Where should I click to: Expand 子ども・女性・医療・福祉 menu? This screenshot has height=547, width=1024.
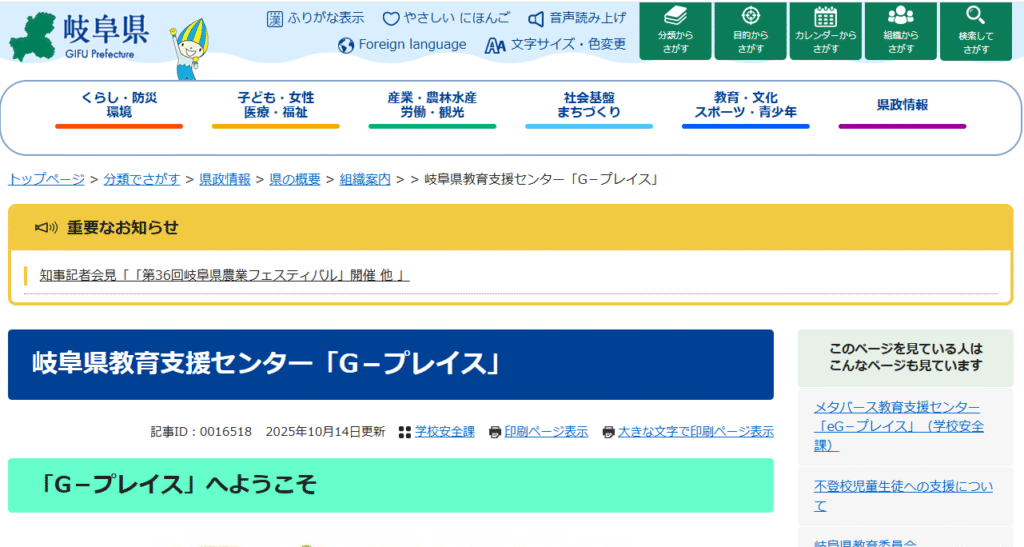pyautogui.click(x=275, y=105)
